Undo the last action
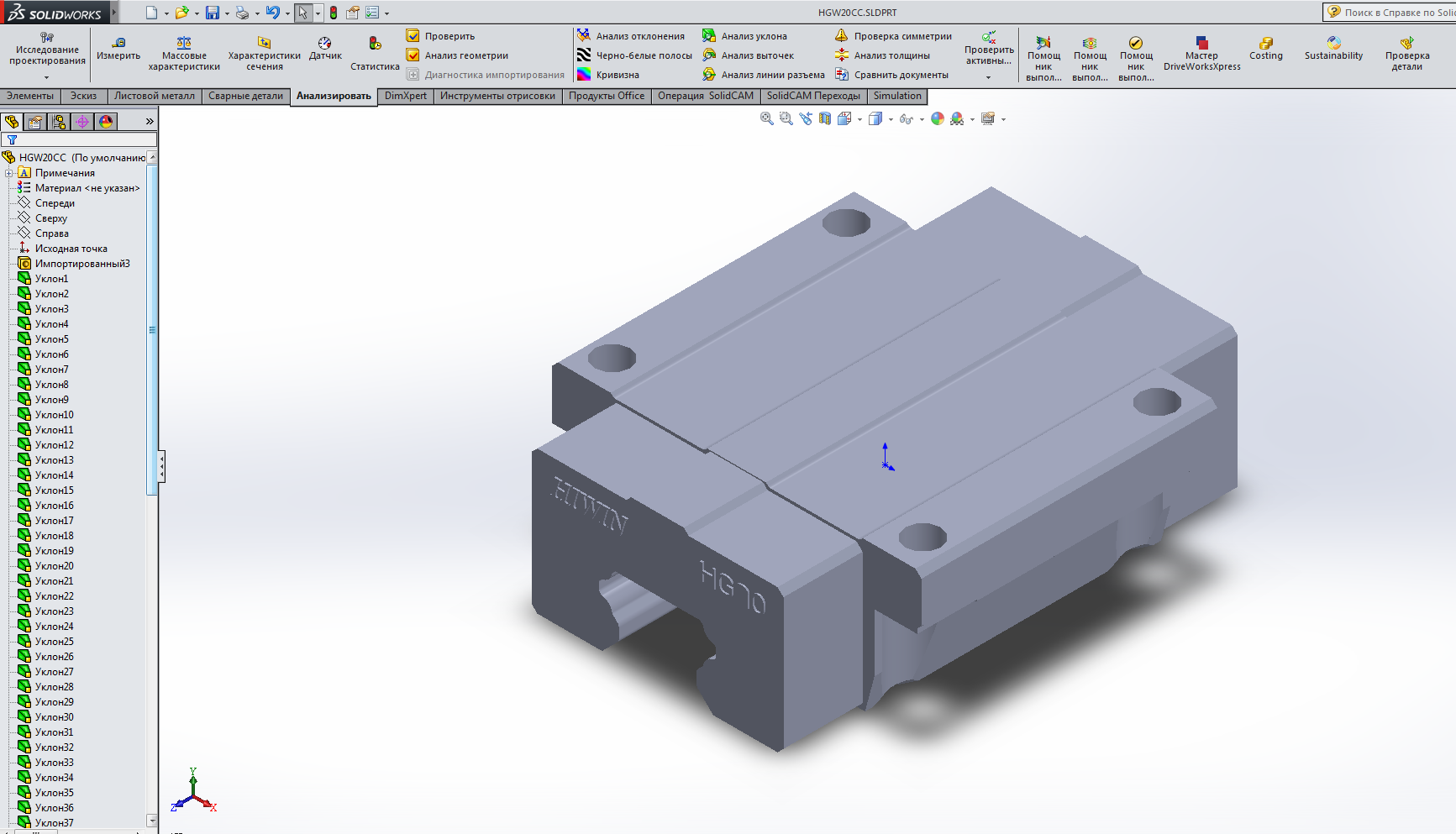Image resolution: width=1456 pixels, height=834 pixels. (x=273, y=13)
